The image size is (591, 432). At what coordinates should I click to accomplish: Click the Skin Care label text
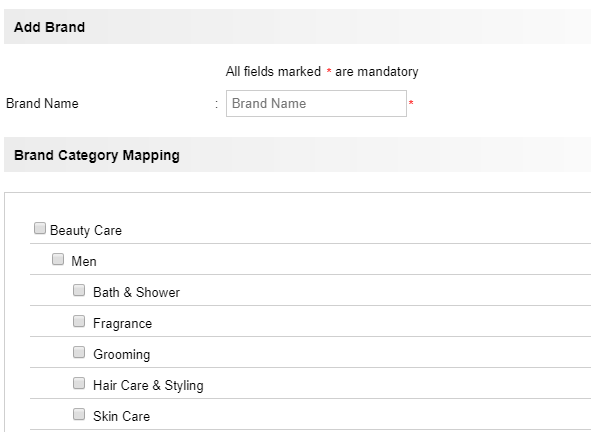click(122, 416)
